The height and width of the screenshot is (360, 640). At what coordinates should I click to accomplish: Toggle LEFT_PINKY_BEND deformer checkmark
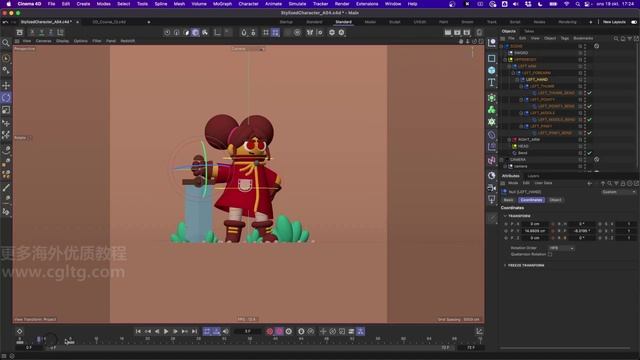(x=589, y=133)
